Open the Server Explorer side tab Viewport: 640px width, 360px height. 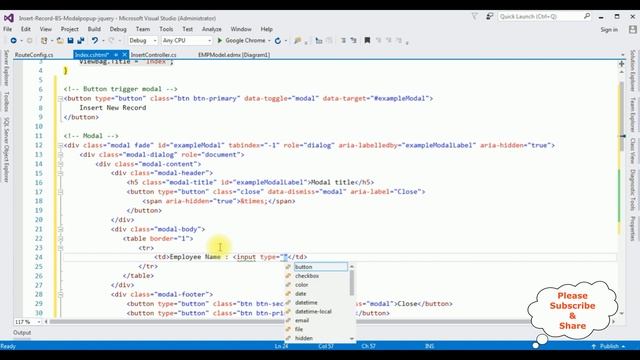click(x=6, y=68)
